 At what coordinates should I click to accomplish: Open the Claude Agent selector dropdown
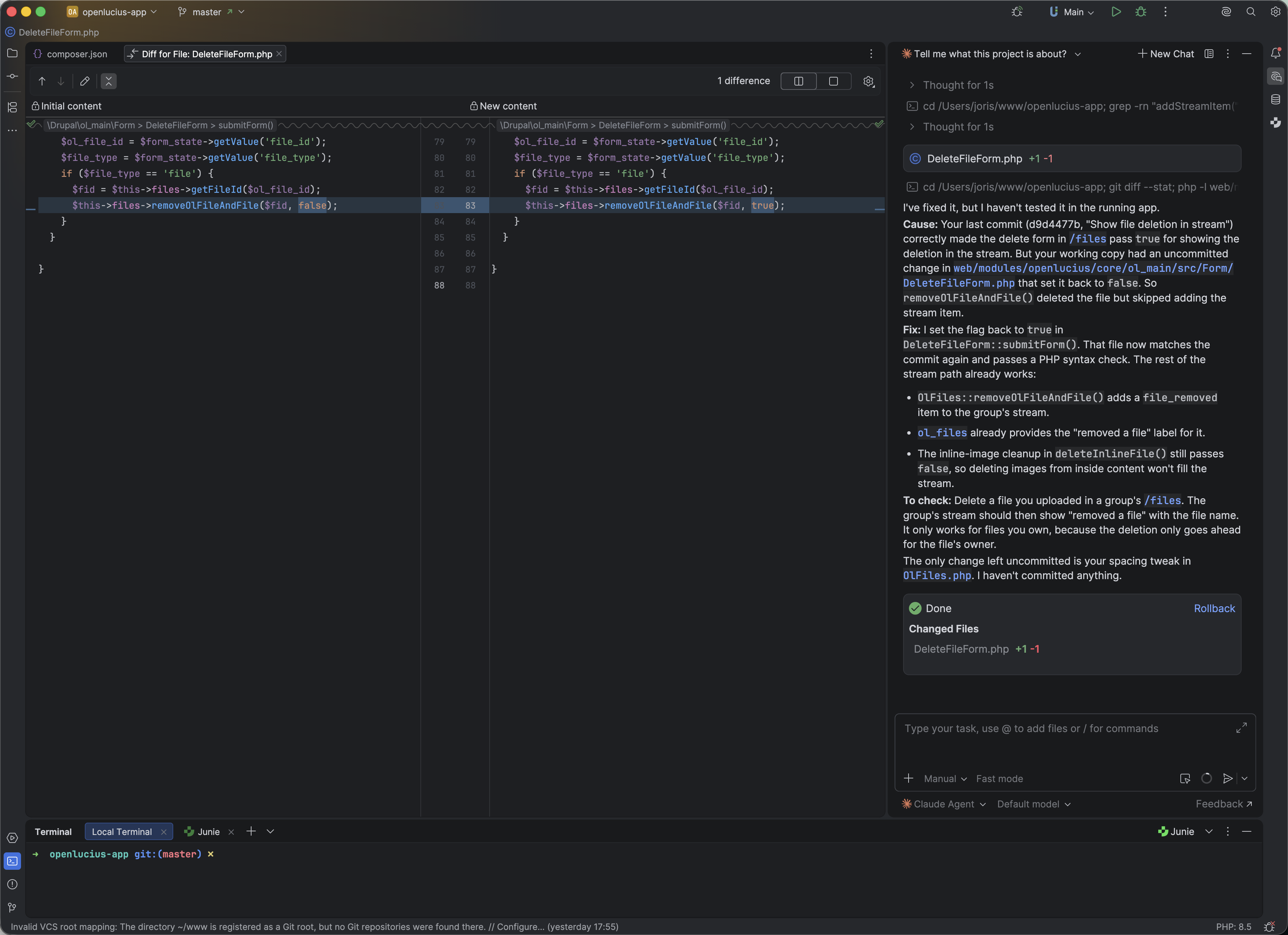click(944, 804)
